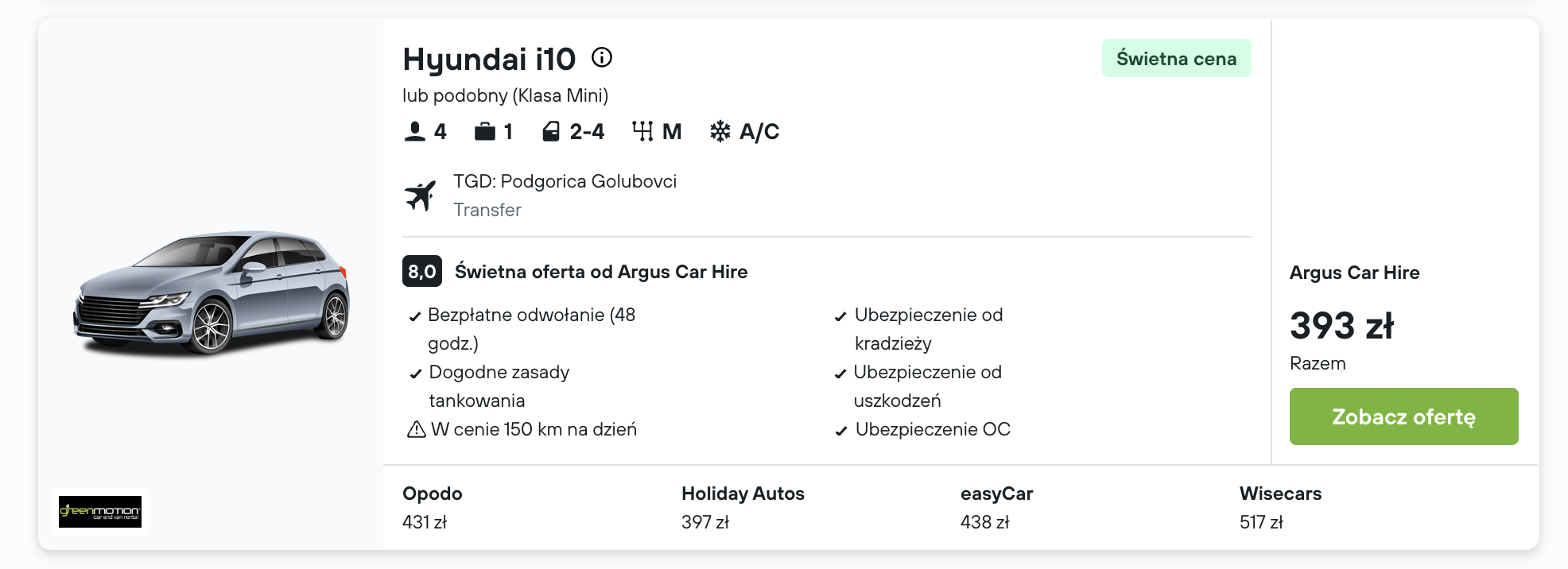1568x569 pixels.
Task: Select the Wisecars 517 zł offer
Action: pos(1280,507)
